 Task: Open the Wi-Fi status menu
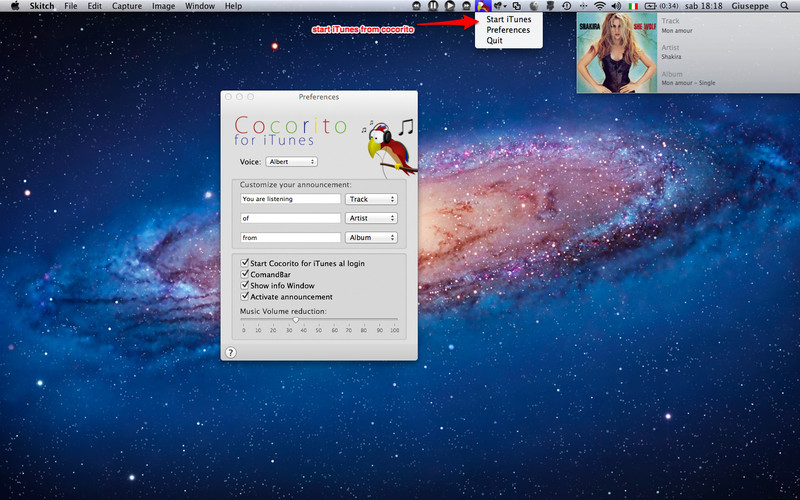point(600,6)
